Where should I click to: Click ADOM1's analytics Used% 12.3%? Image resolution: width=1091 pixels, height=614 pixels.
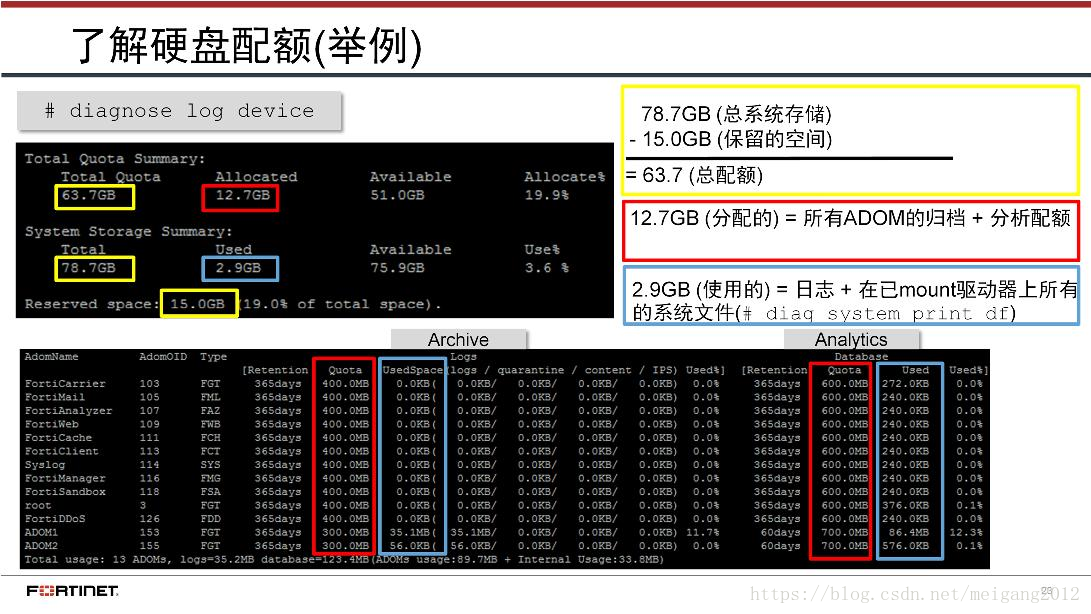(x=966, y=533)
